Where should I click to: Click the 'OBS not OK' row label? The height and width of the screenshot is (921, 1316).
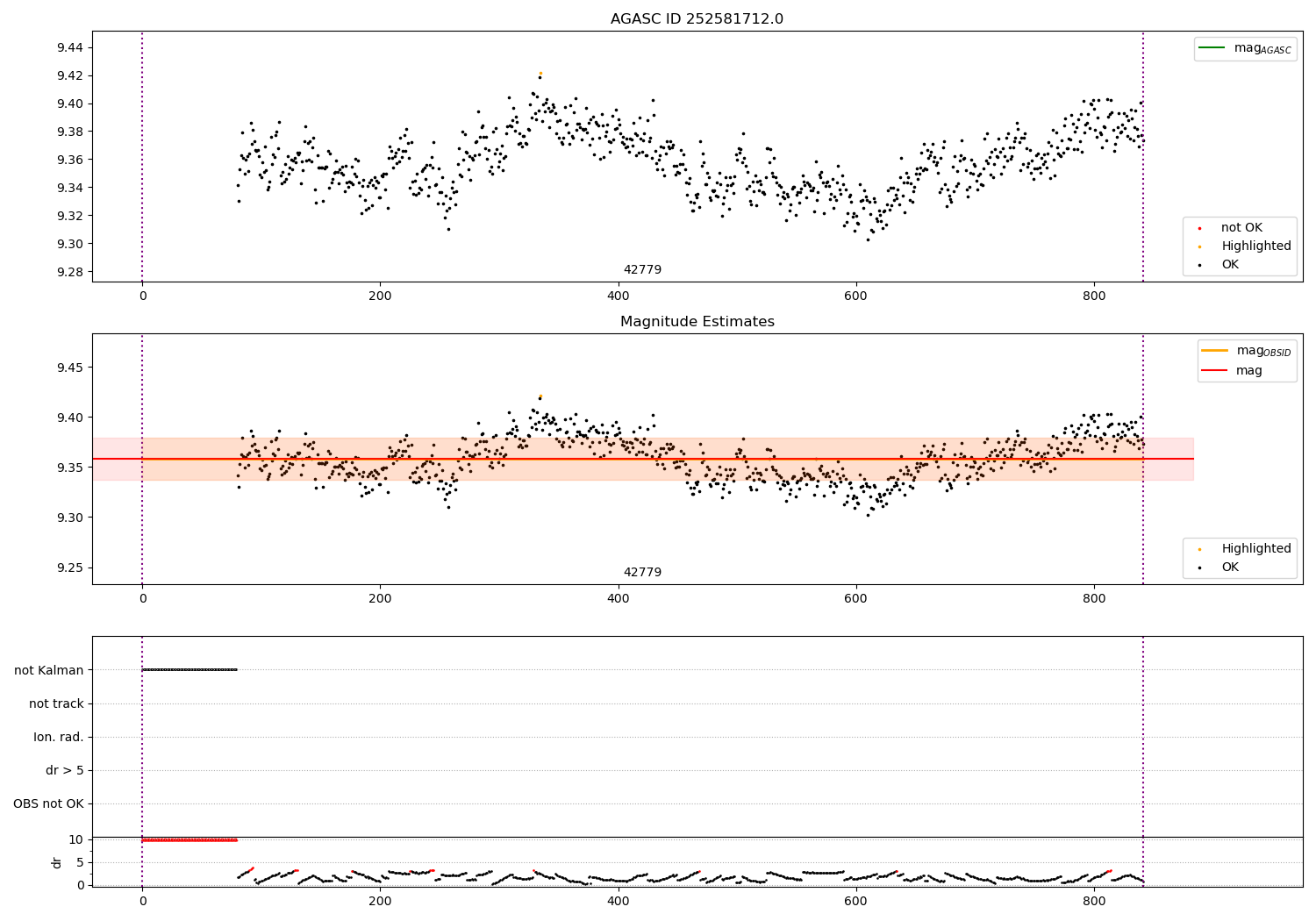click(x=48, y=803)
